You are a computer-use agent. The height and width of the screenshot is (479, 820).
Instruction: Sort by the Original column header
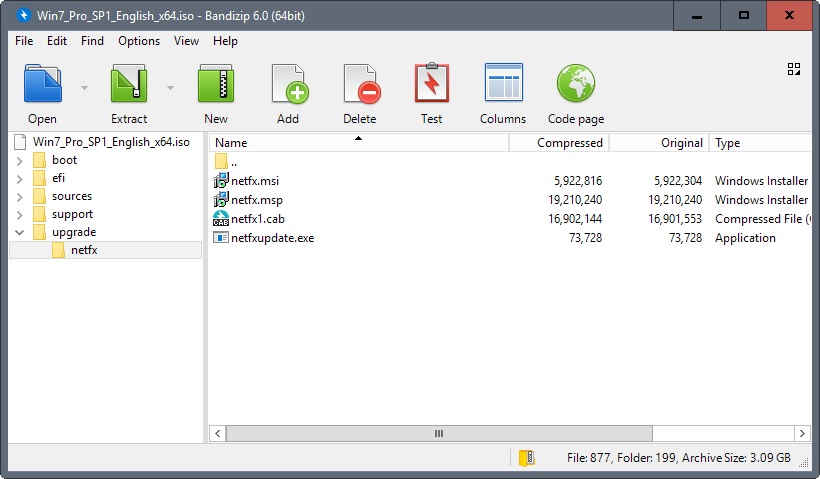click(659, 143)
